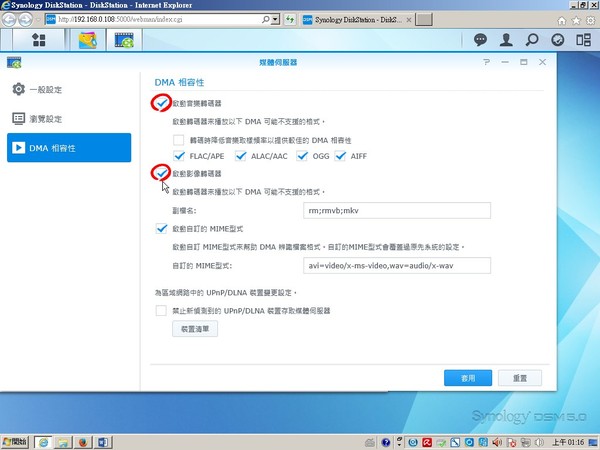
Task: Switch to Media Server taskbar icon
Action: pyautogui.click(x=124, y=40)
